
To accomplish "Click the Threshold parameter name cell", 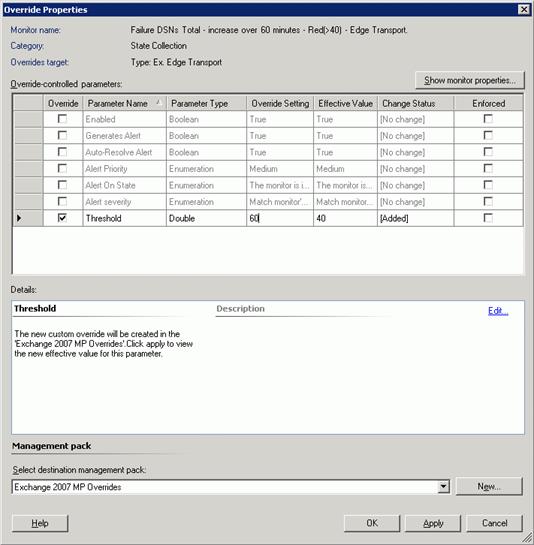I will [x=125, y=218].
